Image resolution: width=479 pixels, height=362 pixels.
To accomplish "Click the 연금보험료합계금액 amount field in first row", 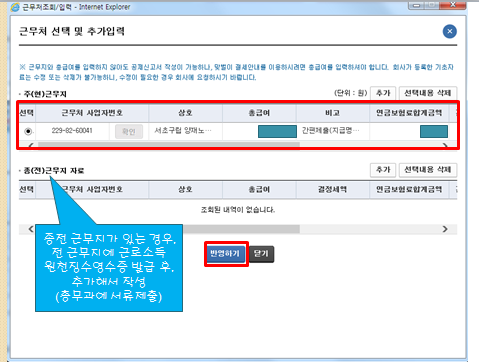I will click(434, 131).
